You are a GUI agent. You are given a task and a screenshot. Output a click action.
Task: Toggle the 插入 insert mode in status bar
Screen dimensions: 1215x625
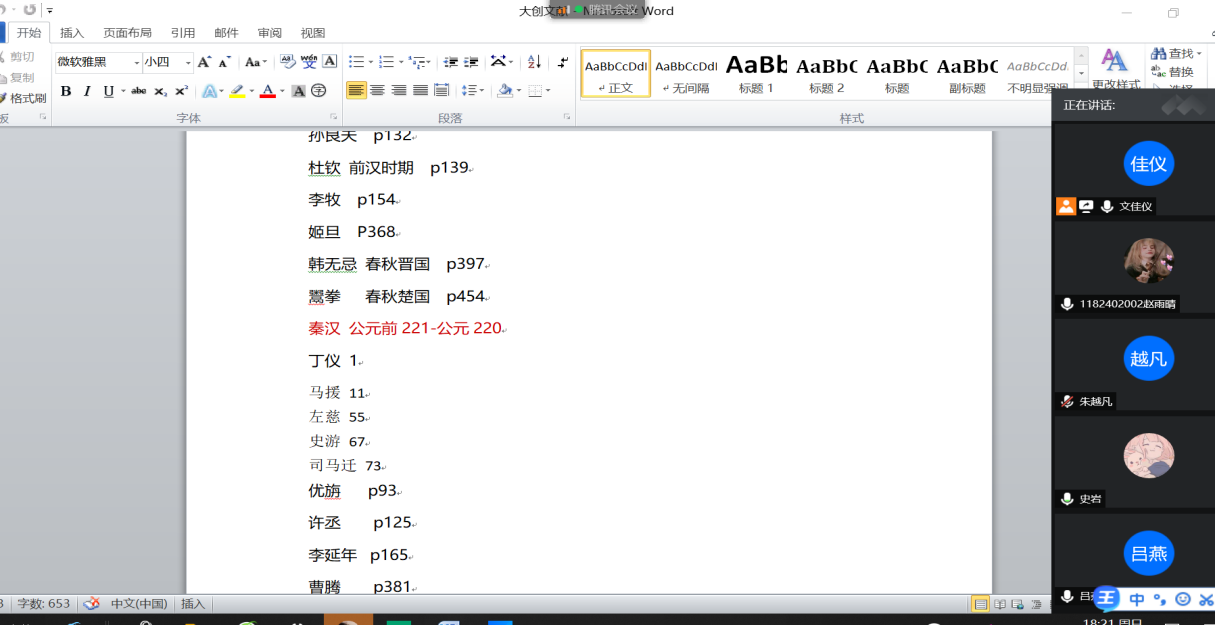click(193, 604)
